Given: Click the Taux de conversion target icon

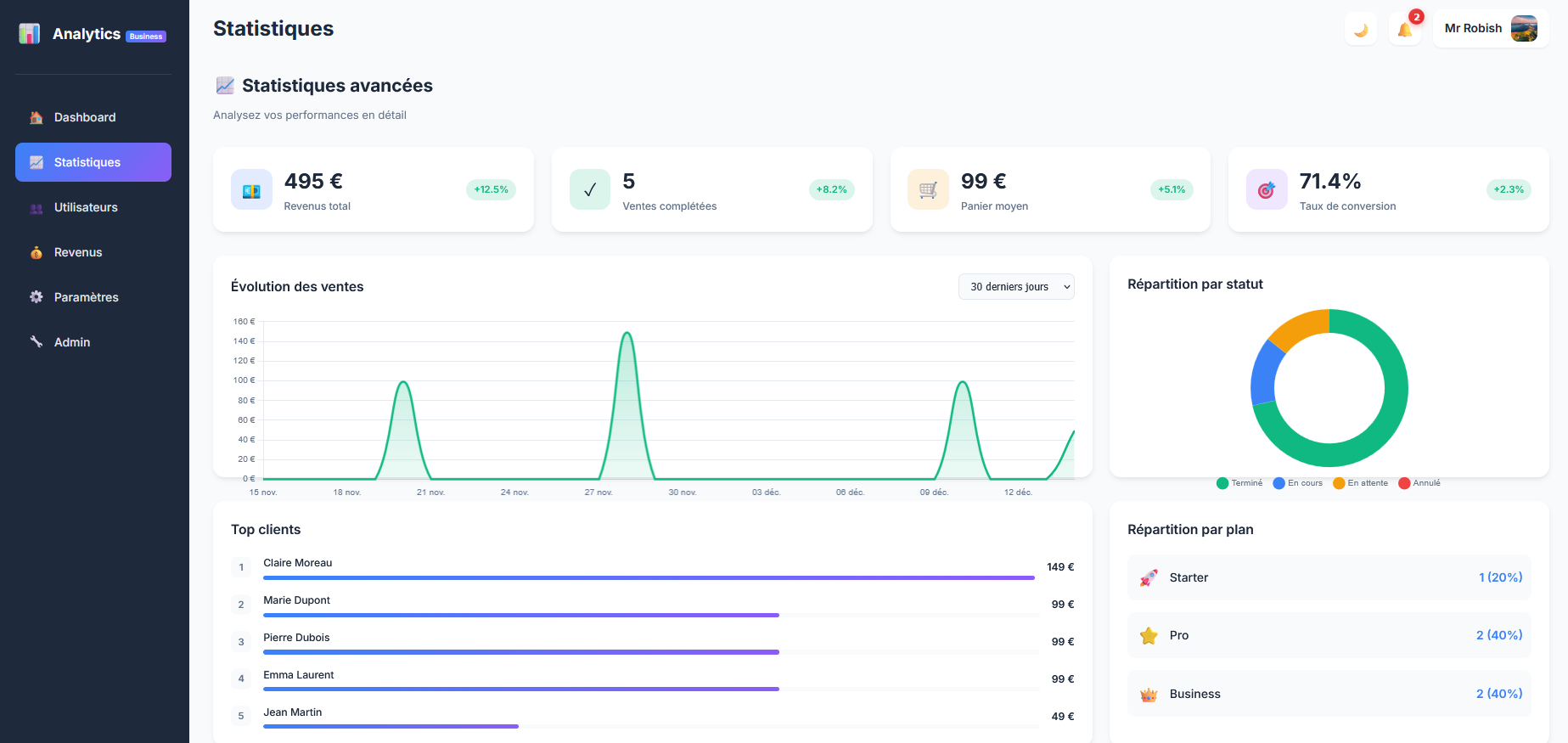Looking at the screenshot, I should pyautogui.click(x=1266, y=190).
